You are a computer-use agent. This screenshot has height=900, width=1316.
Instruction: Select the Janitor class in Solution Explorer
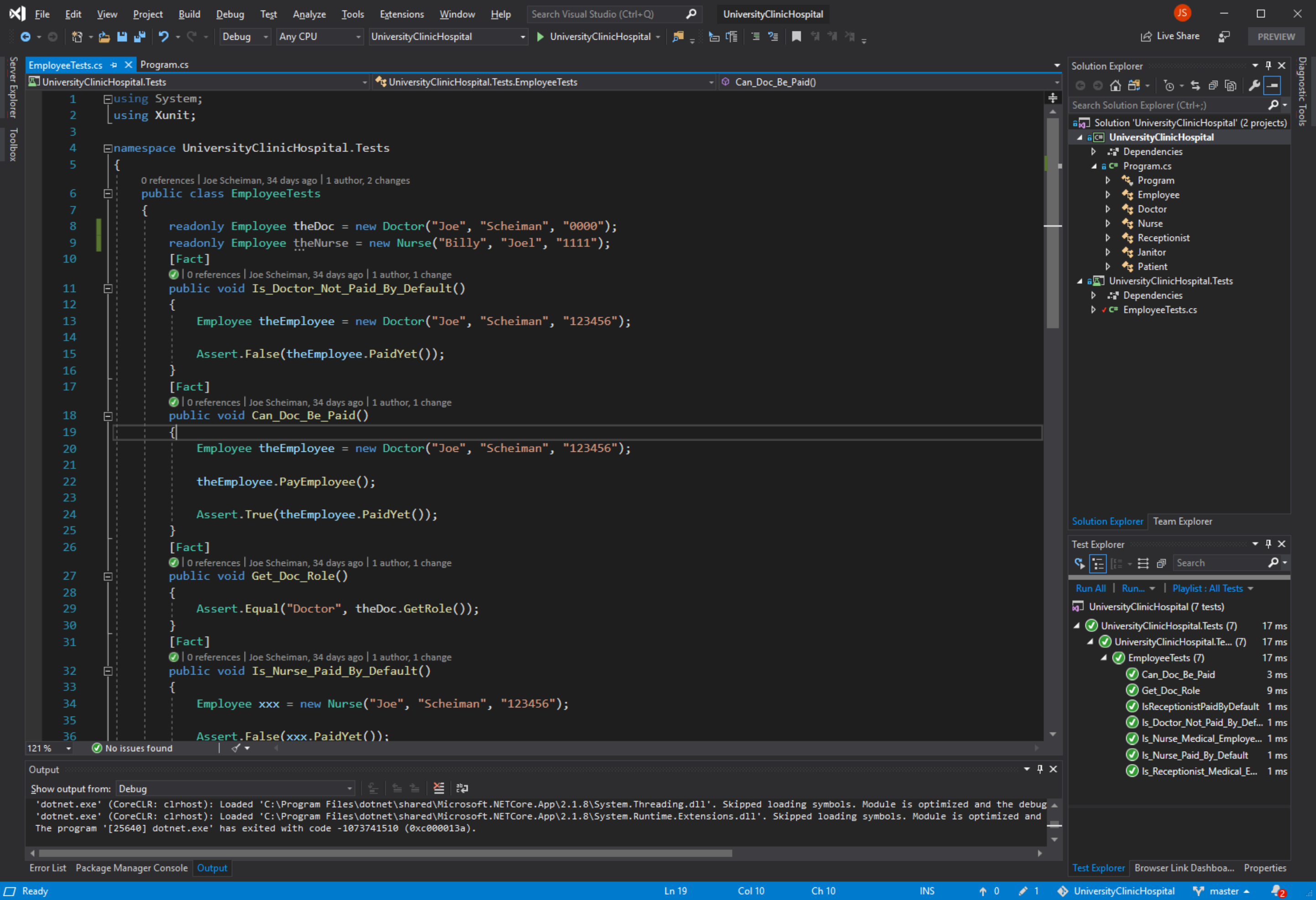1151,252
